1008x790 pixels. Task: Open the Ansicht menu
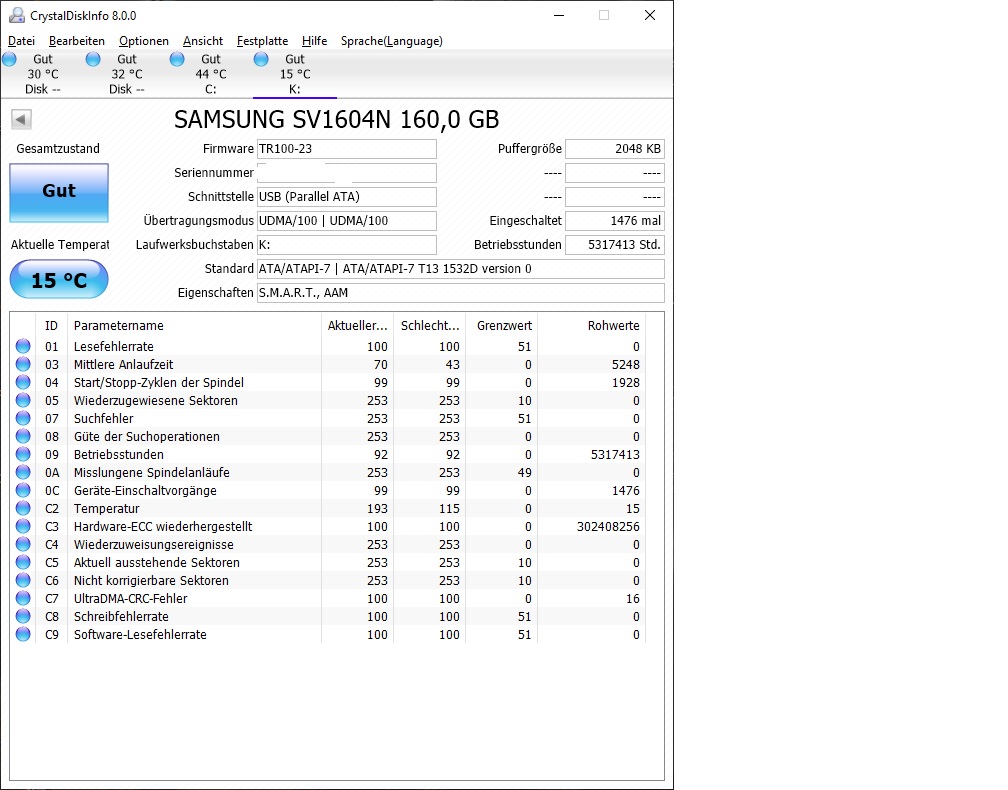(x=202, y=41)
